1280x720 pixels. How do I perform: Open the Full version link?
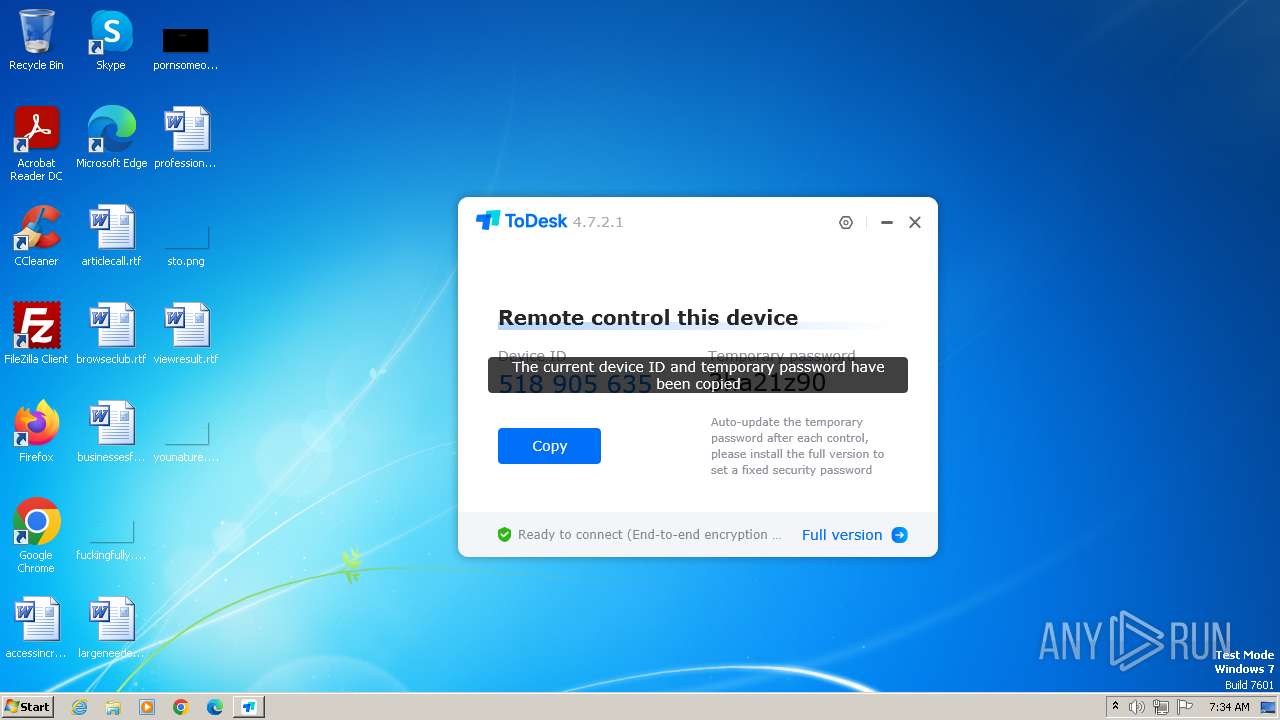point(842,535)
